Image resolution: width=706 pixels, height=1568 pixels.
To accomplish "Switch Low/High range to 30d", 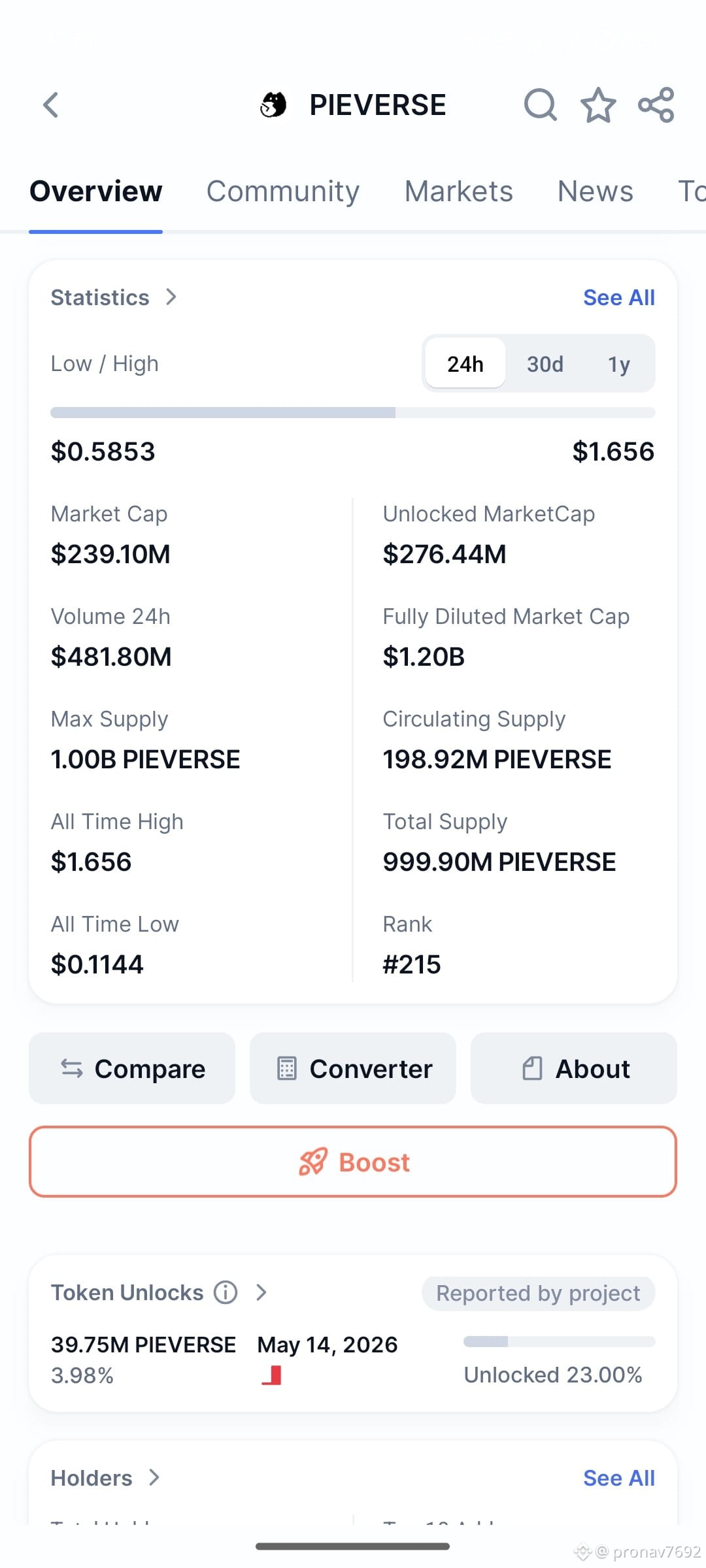I will 545,363.
